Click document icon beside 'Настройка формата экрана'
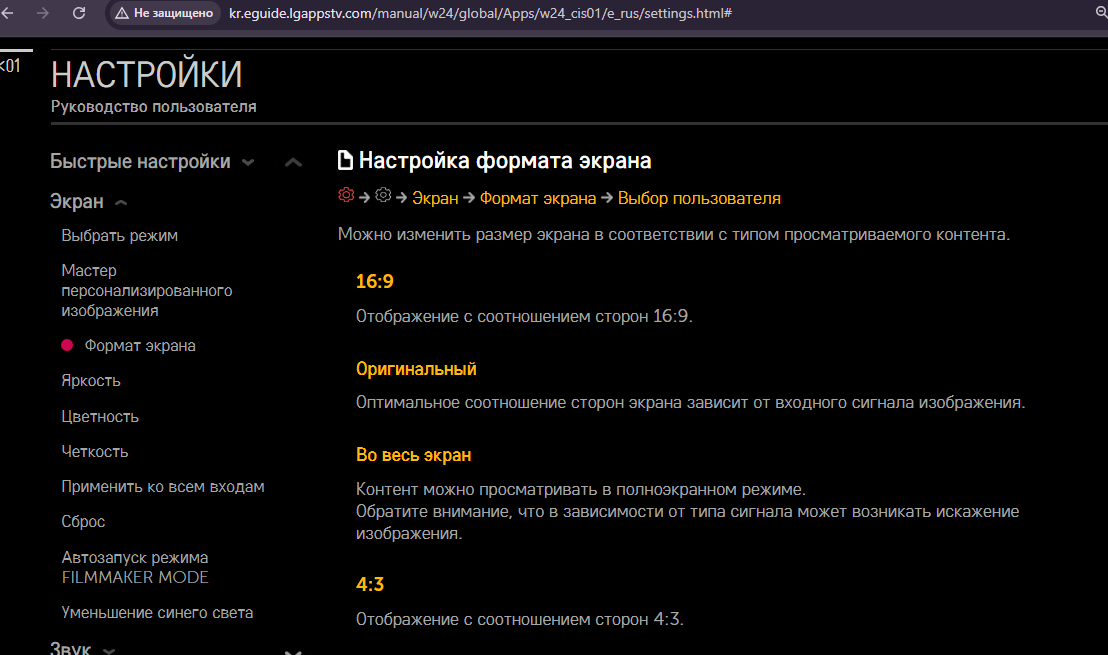 (345, 161)
